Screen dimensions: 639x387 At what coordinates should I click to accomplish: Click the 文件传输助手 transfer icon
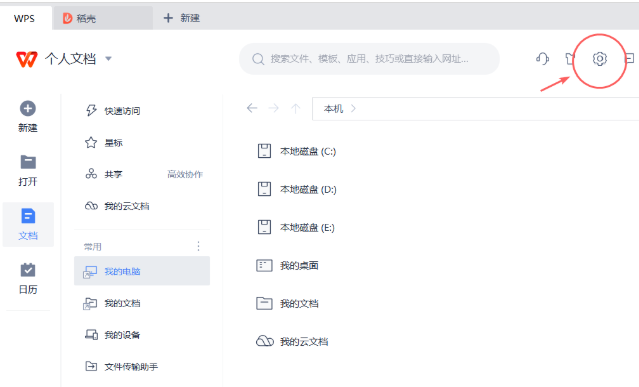[x=91, y=366]
